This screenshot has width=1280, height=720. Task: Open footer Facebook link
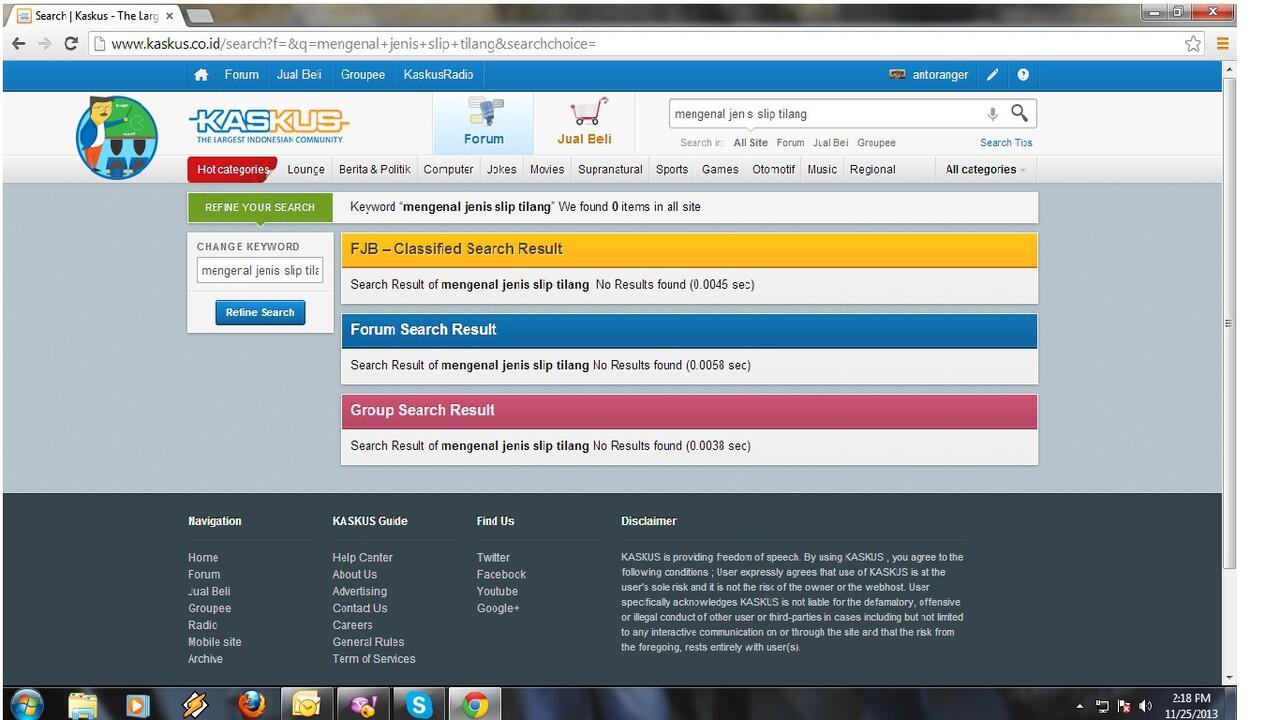tap(501, 575)
